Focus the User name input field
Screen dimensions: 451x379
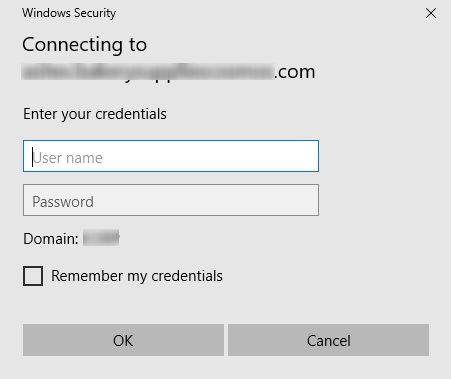tap(171, 156)
